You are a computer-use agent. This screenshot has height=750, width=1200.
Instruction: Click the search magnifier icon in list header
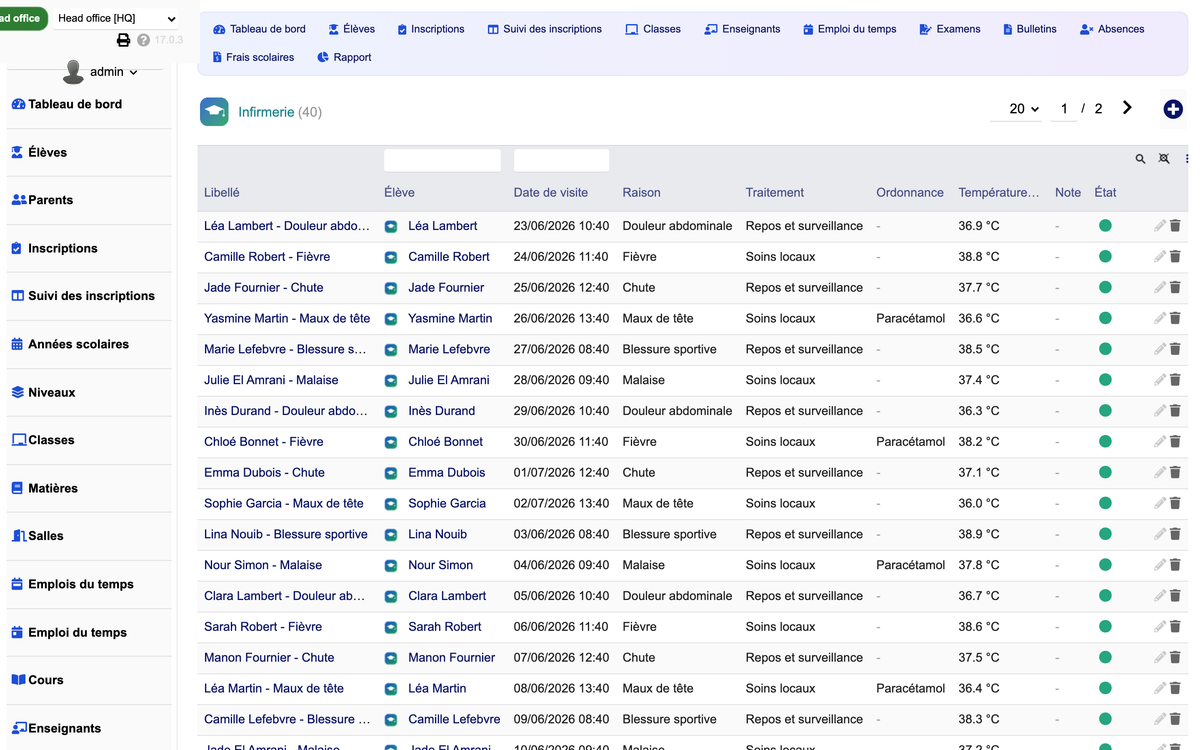(1140, 159)
